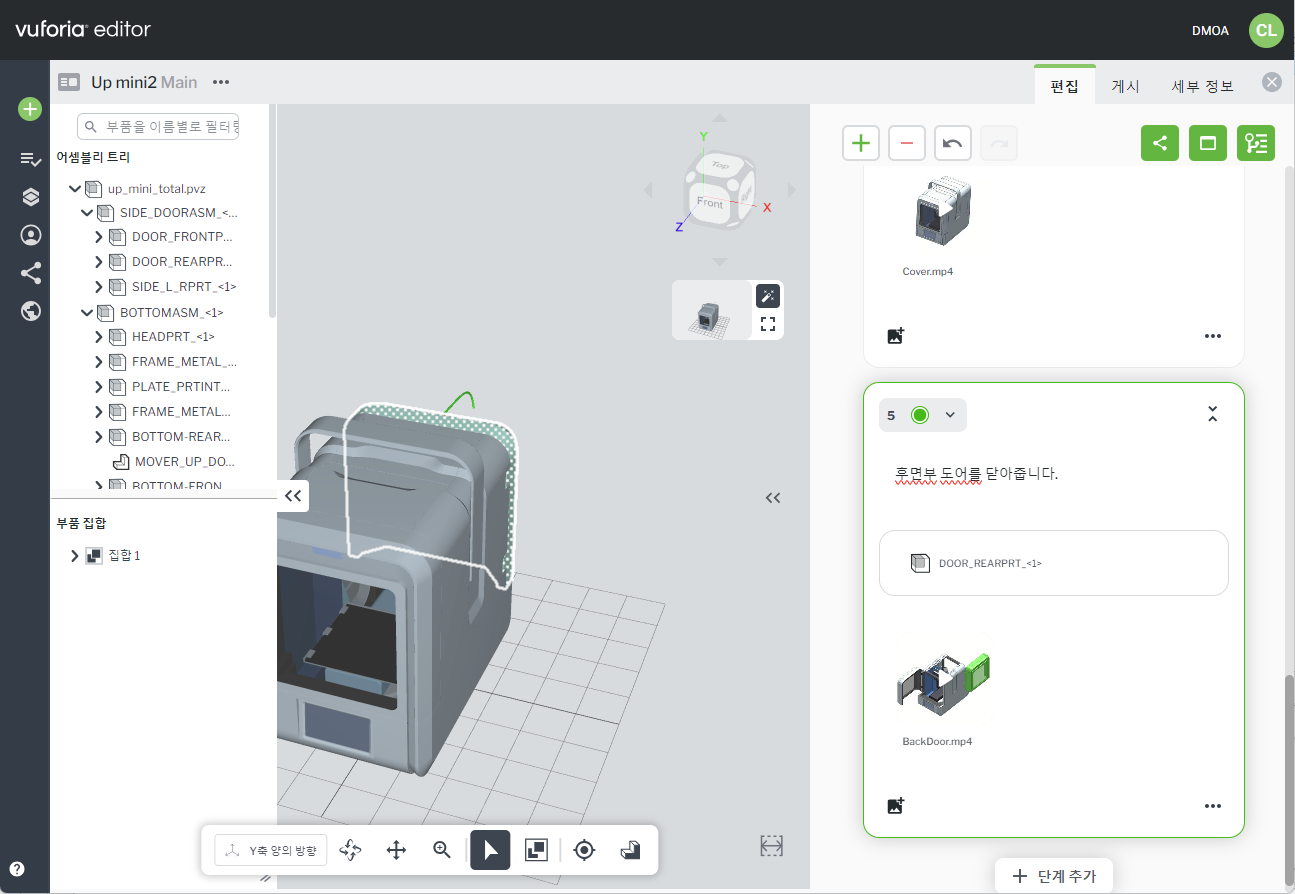
Task: Toggle fullscreen view of 3D preview
Action: coord(768,324)
